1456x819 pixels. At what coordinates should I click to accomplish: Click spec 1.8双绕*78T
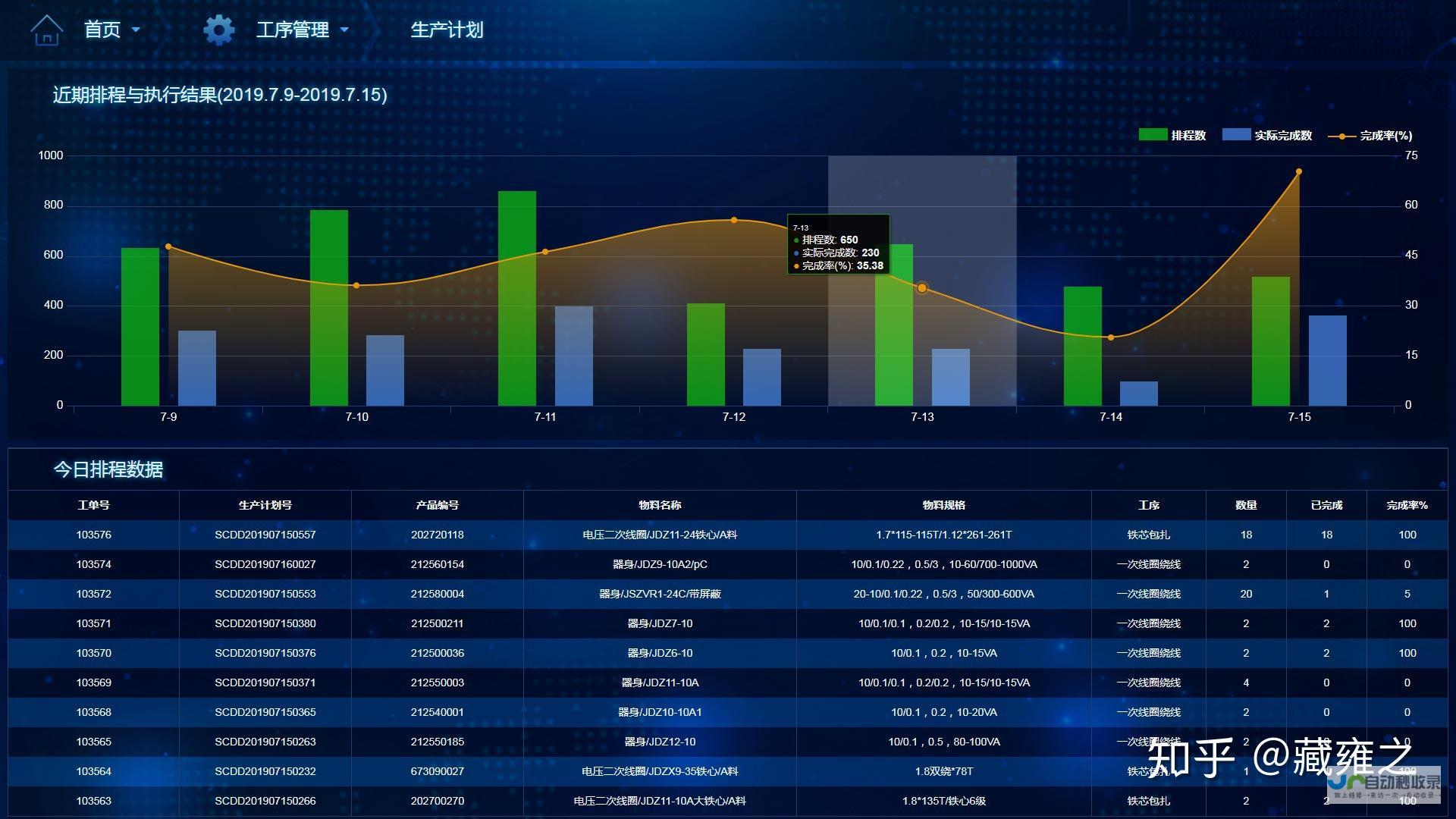pos(944,771)
